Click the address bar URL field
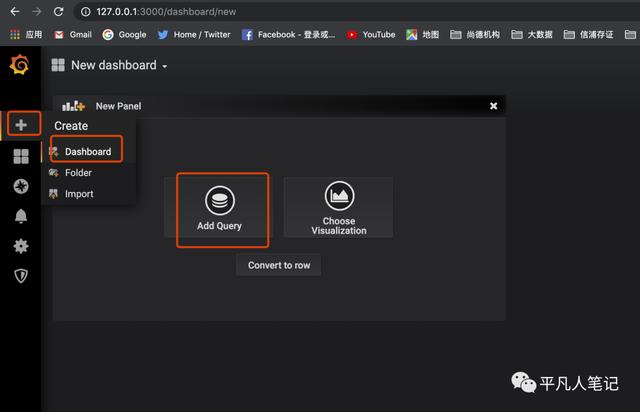Viewport: 640px width, 412px height. tap(359, 12)
